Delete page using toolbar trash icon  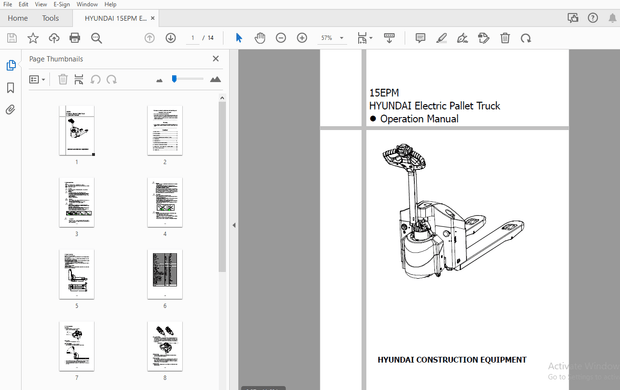click(x=505, y=38)
